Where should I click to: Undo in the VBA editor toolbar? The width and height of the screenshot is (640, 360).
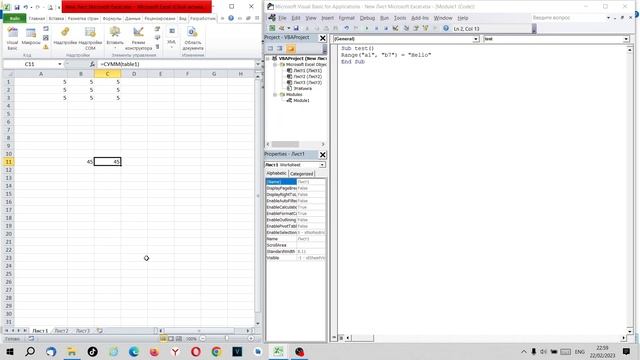point(346,28)
